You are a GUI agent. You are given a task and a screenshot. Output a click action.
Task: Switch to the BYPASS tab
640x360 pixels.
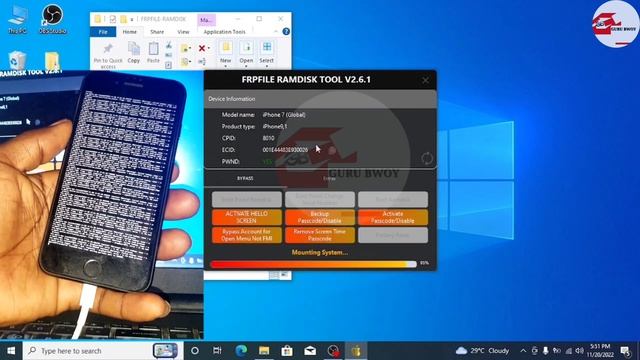tap(245, 178)
